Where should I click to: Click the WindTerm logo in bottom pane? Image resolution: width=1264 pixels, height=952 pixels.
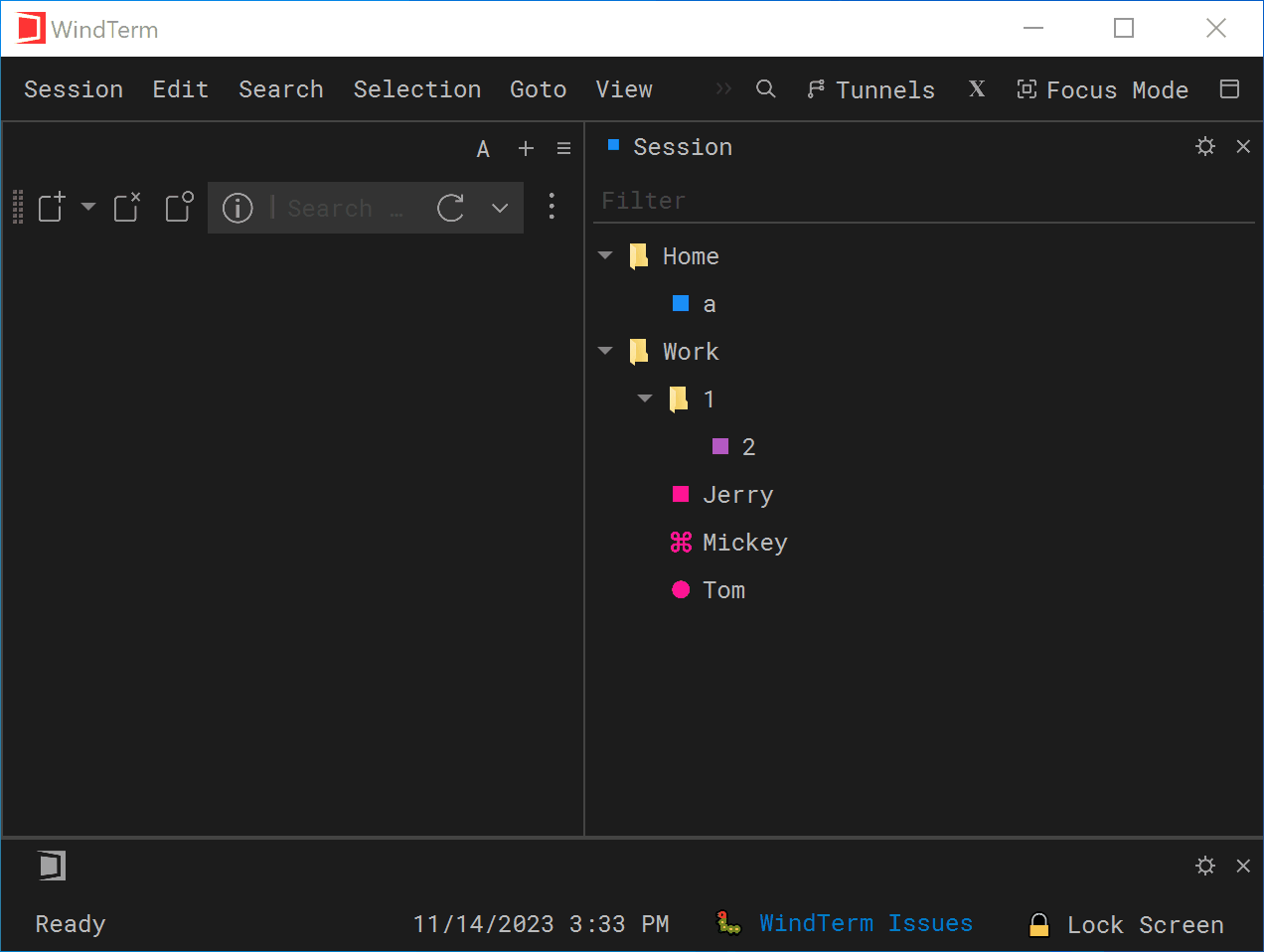pos(52,866)
